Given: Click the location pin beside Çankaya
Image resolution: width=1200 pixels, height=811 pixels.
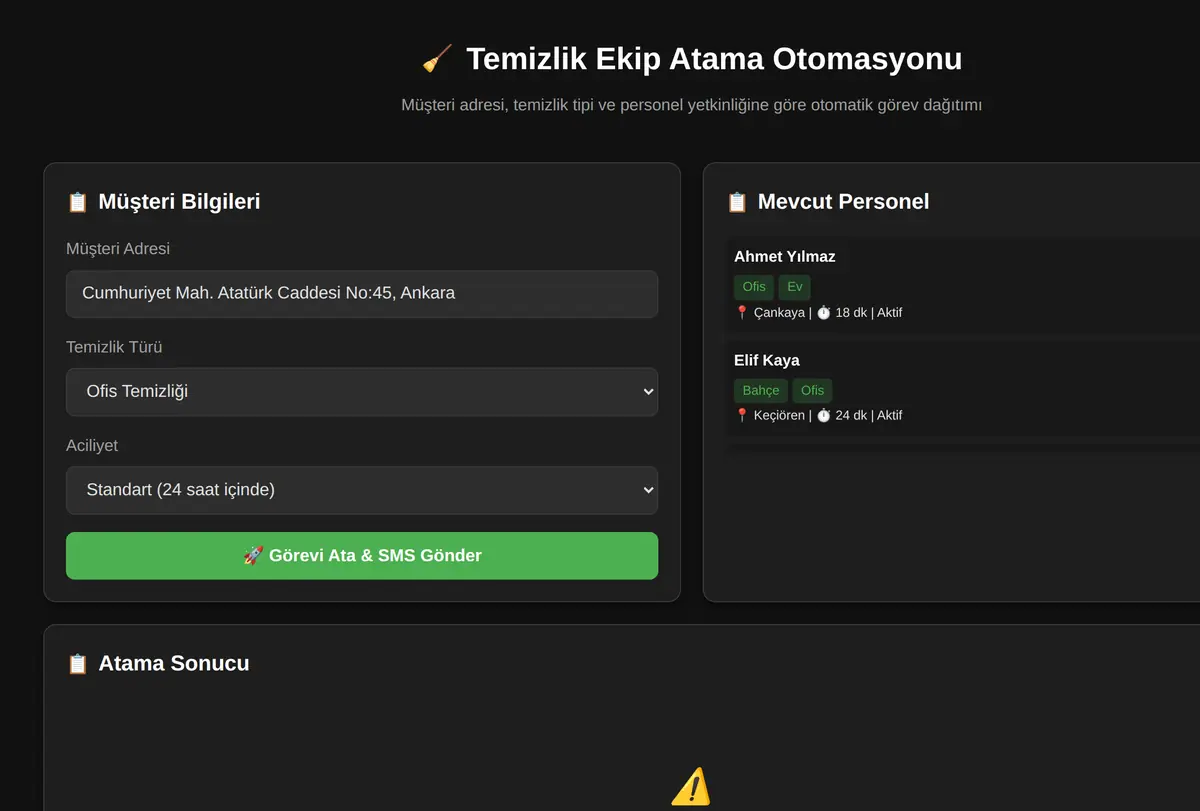Looking at the screenshot, I should [742, 312].
